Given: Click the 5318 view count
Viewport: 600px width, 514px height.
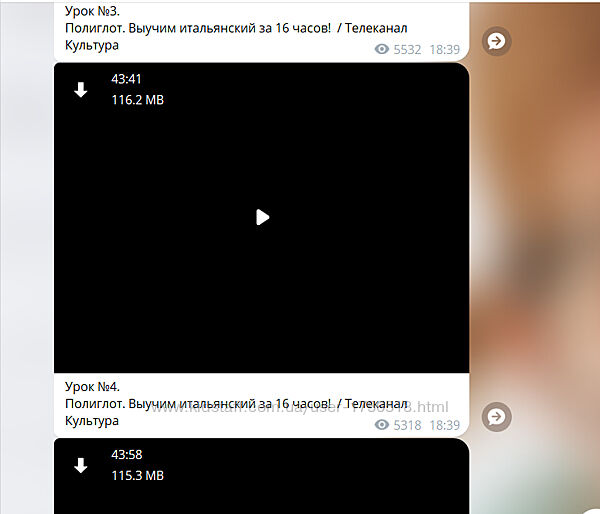Looking at the screenshot, I should click(407, 425).
